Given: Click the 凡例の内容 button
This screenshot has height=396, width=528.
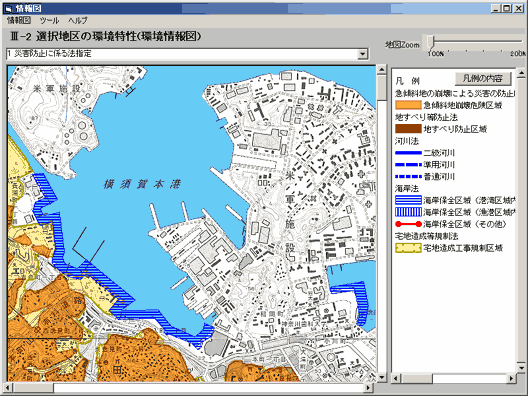Looking at the screenshot, I should pos(483,78).
